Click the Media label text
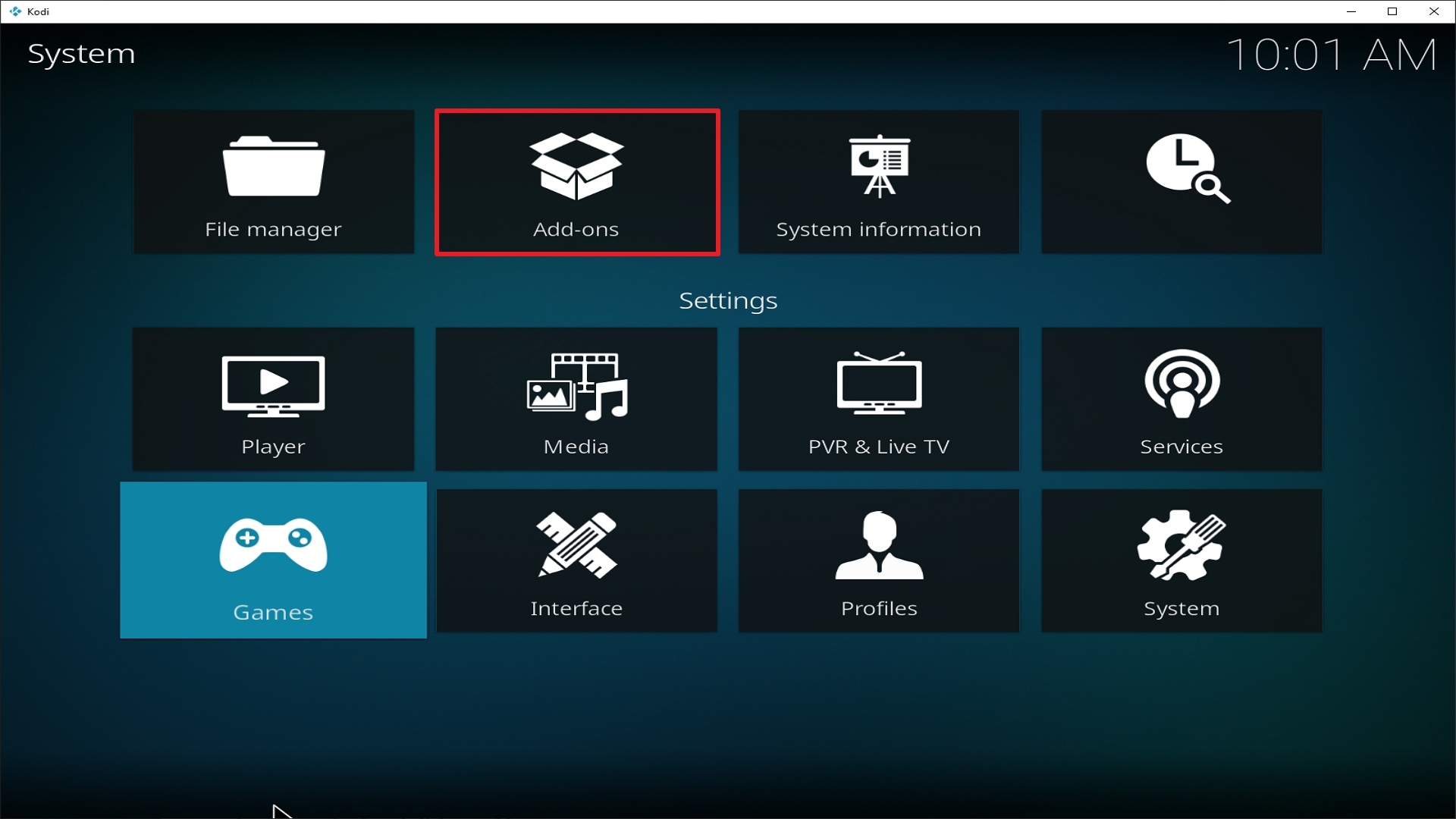The width and height of the screenshot is (1456, 819). point(576,447)
